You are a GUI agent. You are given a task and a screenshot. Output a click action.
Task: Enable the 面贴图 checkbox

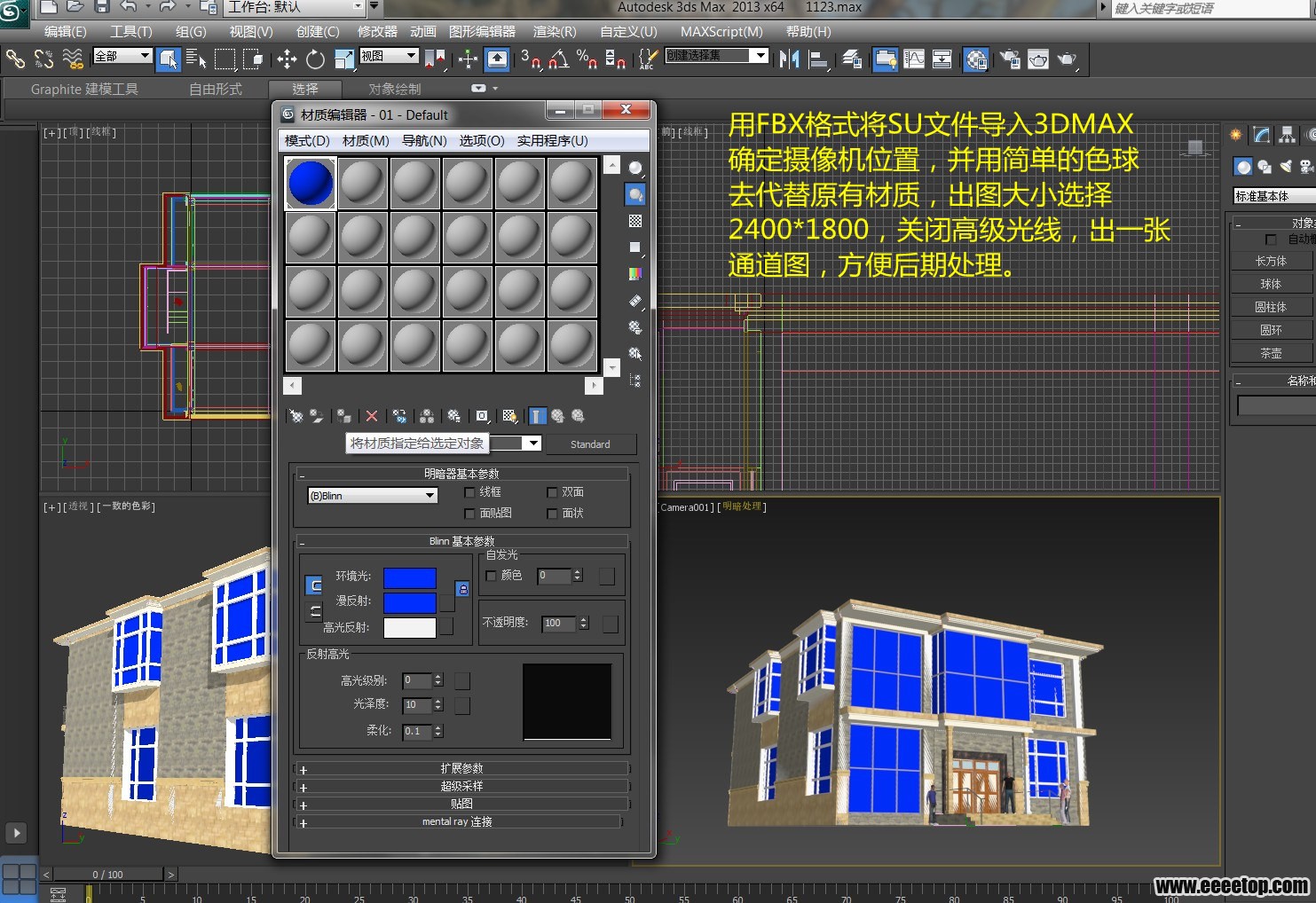470,514
